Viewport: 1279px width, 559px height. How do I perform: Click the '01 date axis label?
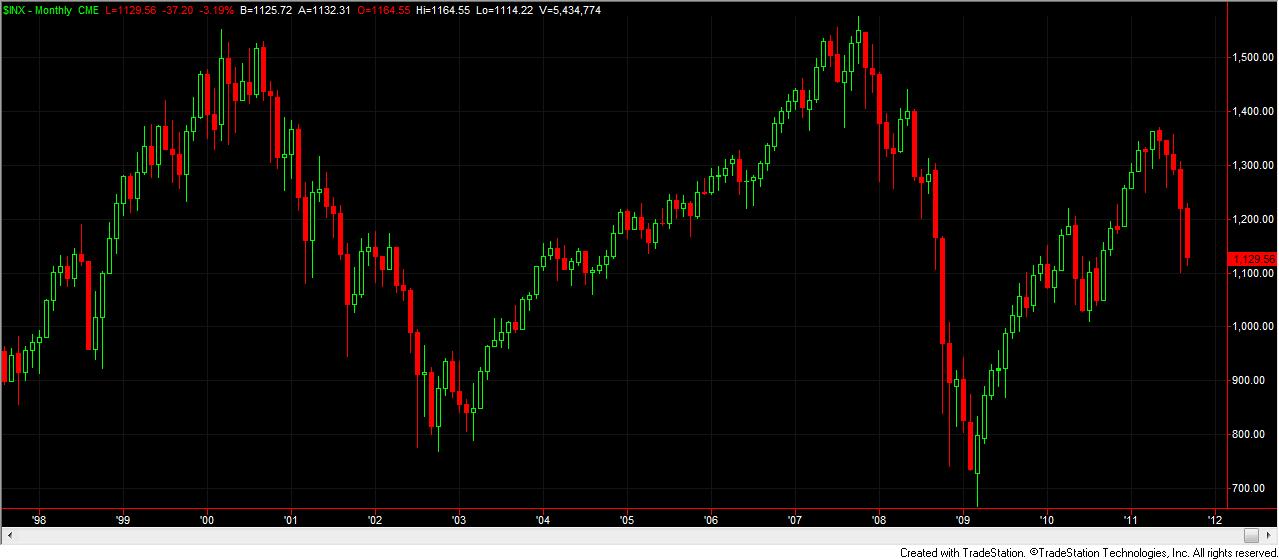291,520
